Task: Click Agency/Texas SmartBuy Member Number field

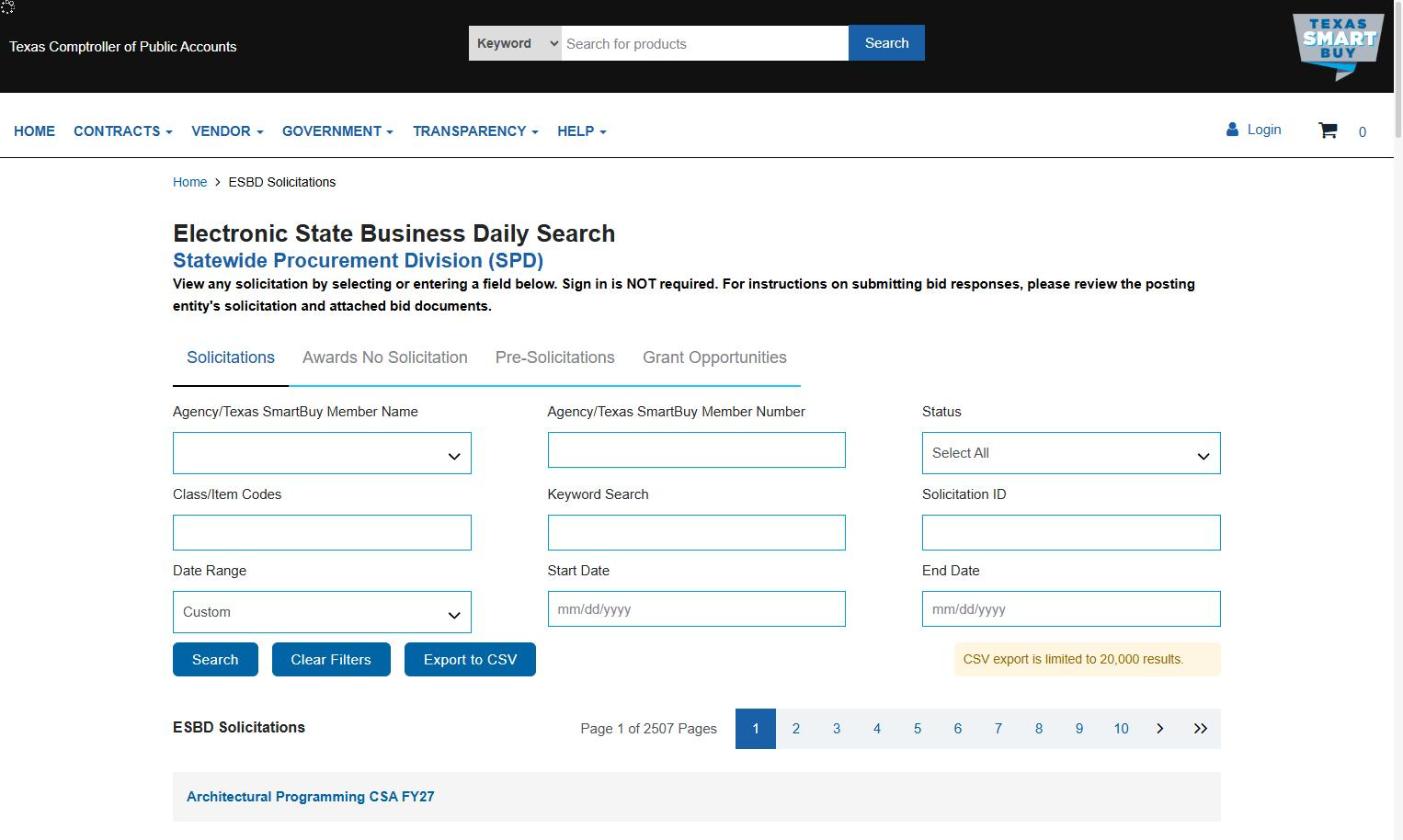Action: (696, 450)
